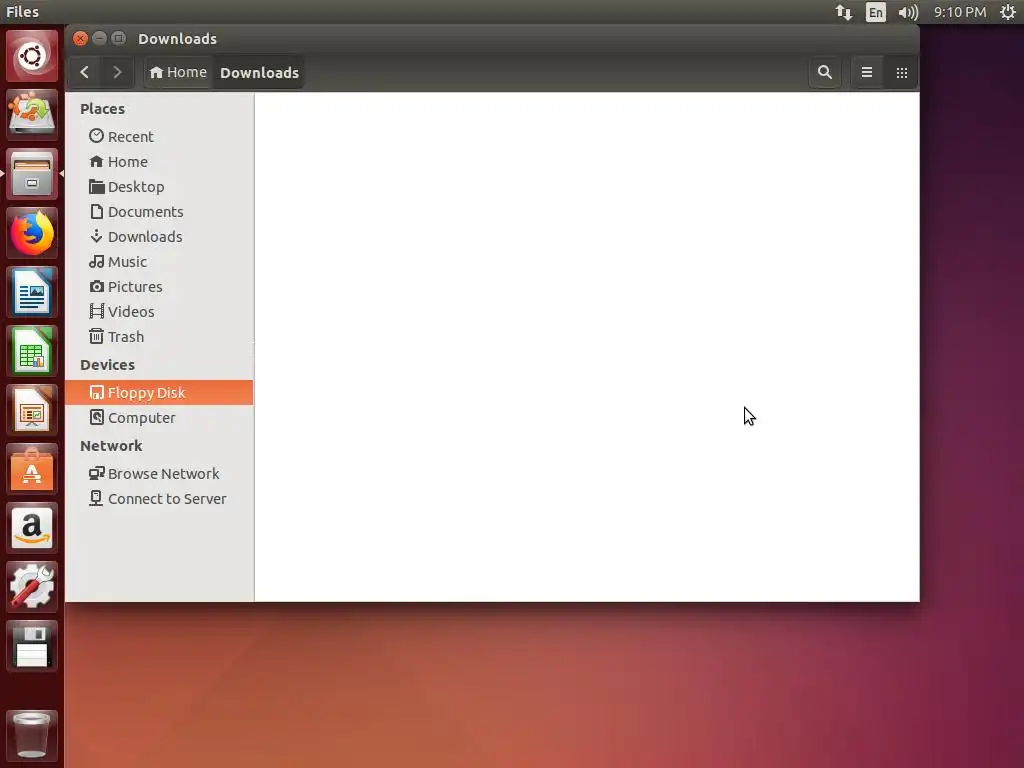Image resolution: width=1024 pixels, height=768 pixels.
Task: Maximize the Downloads window
Action: [x=118, y=39]
